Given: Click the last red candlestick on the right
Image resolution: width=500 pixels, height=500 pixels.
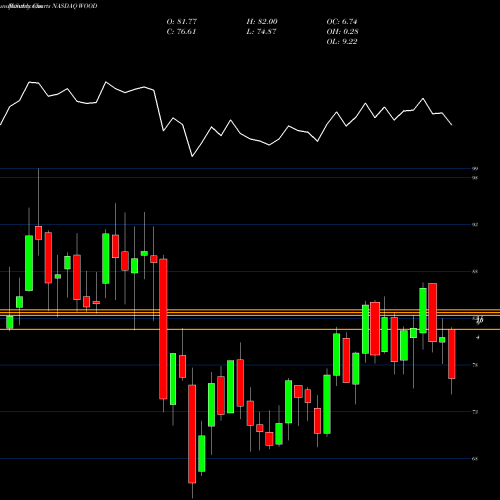Looking at the screenshot, I should [x=452, y=354].
